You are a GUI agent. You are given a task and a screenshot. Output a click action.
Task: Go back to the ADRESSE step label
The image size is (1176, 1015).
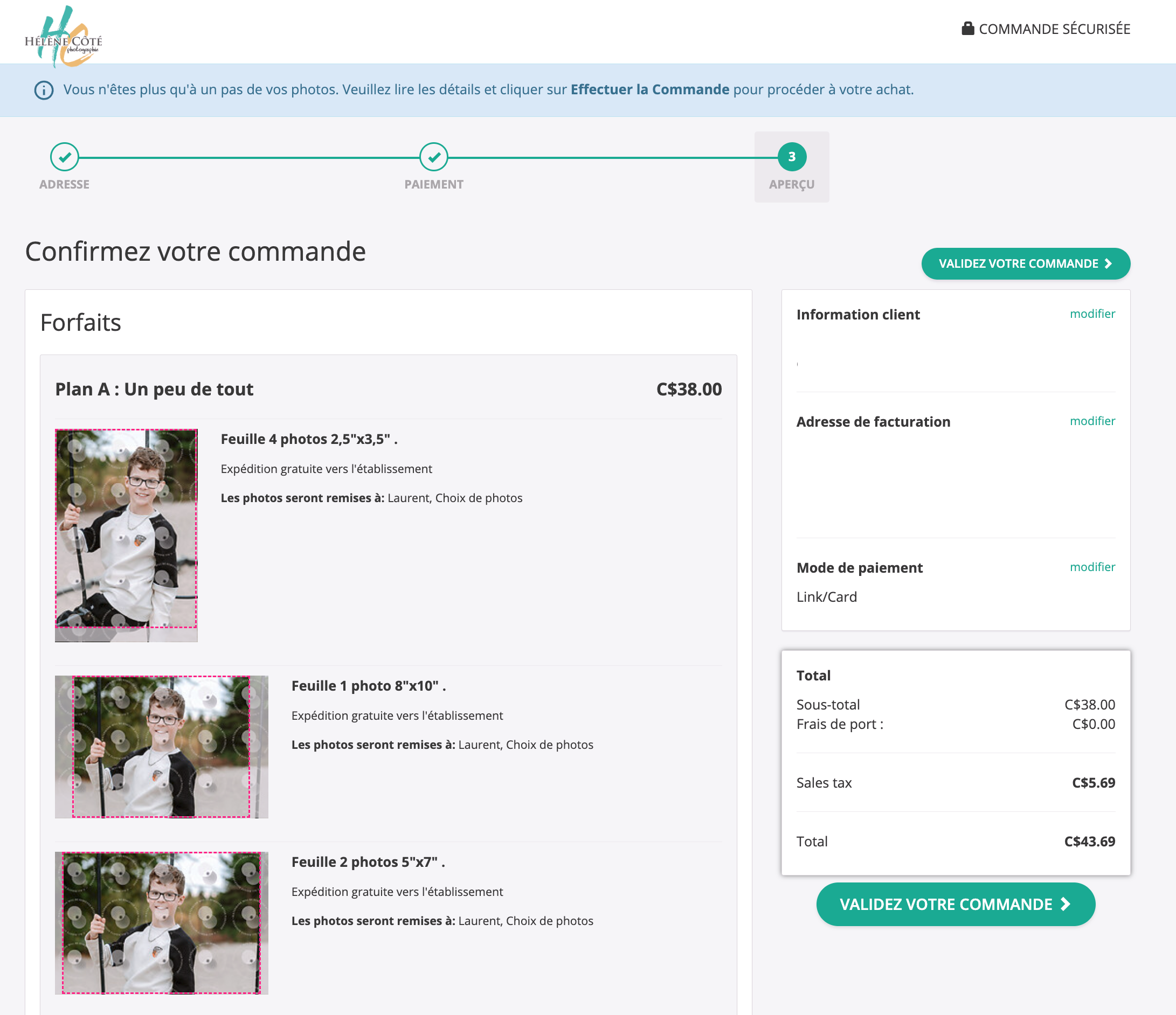pyautogui.click(x=64, y=184)
